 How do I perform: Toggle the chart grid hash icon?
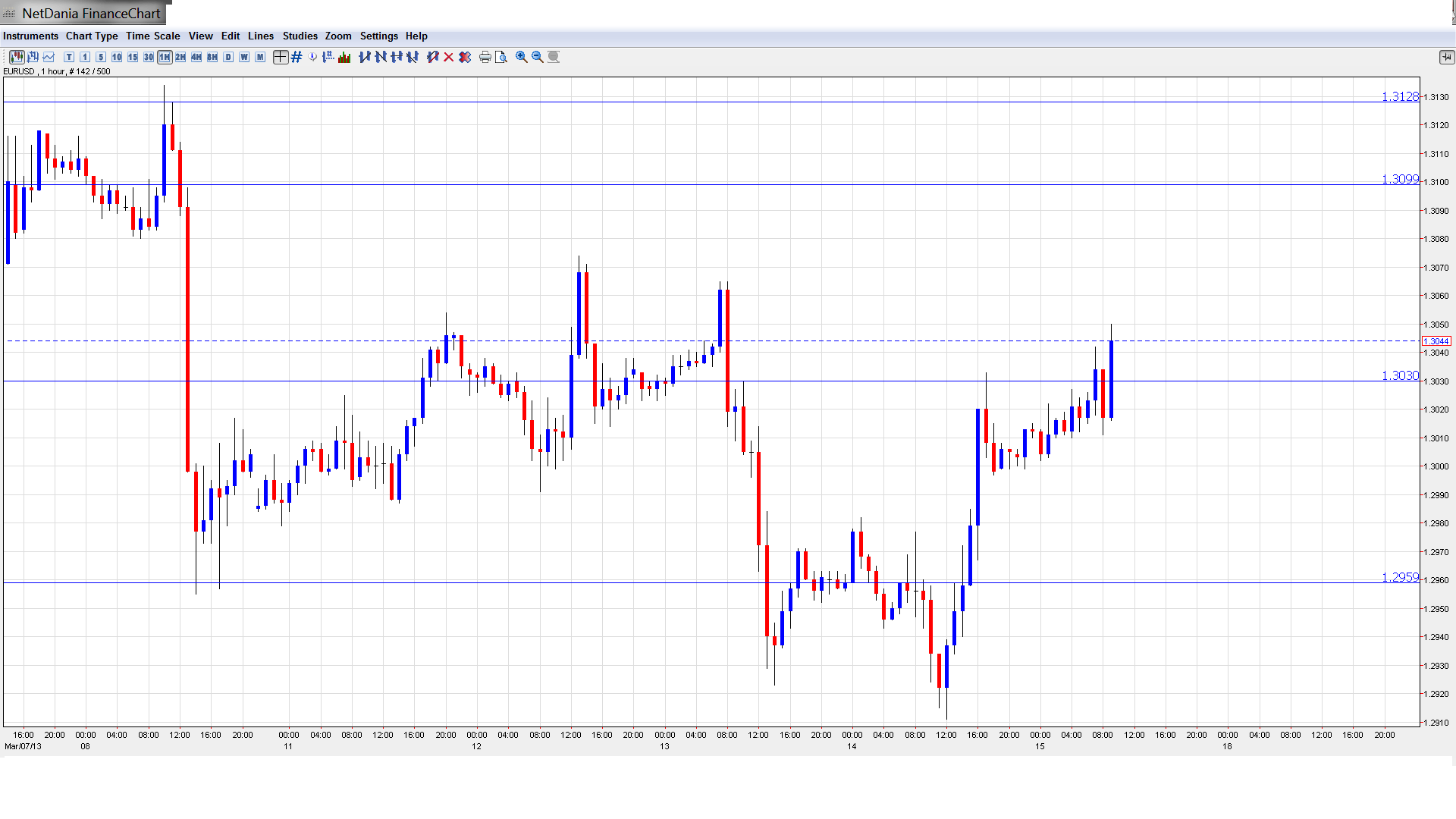point(297,57)
